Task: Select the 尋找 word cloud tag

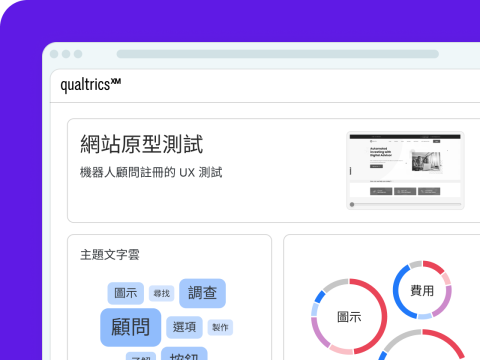Action: click(x=162, y=294)
